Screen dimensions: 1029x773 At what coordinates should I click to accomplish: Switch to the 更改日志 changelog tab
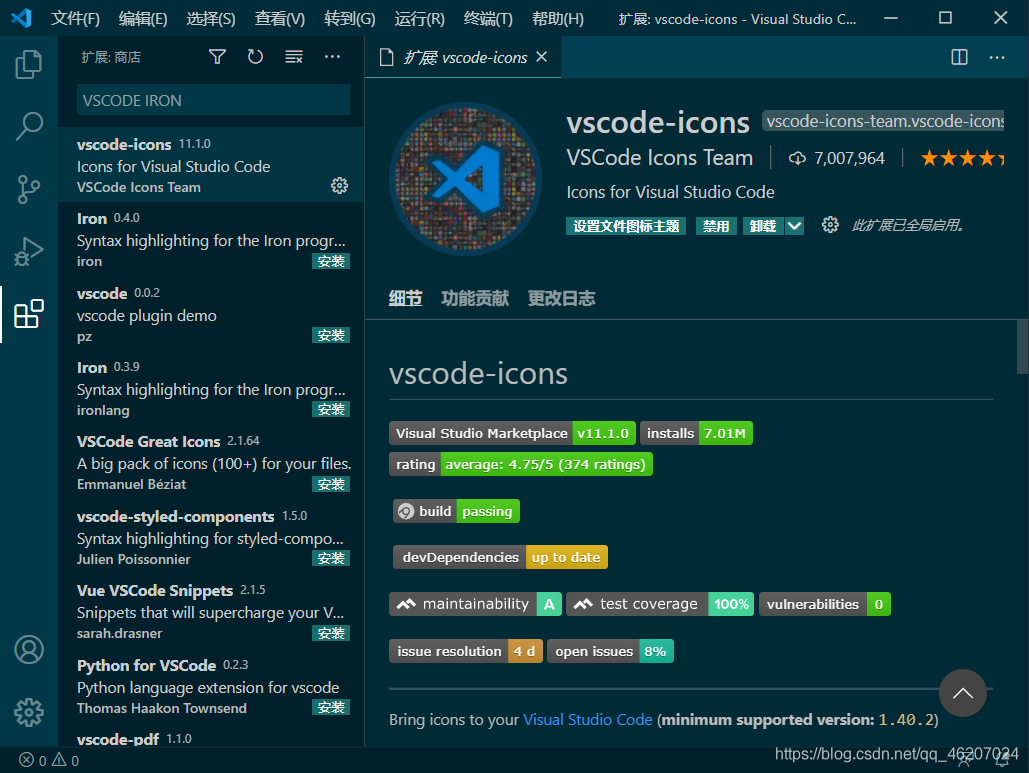tap(561, 299)
